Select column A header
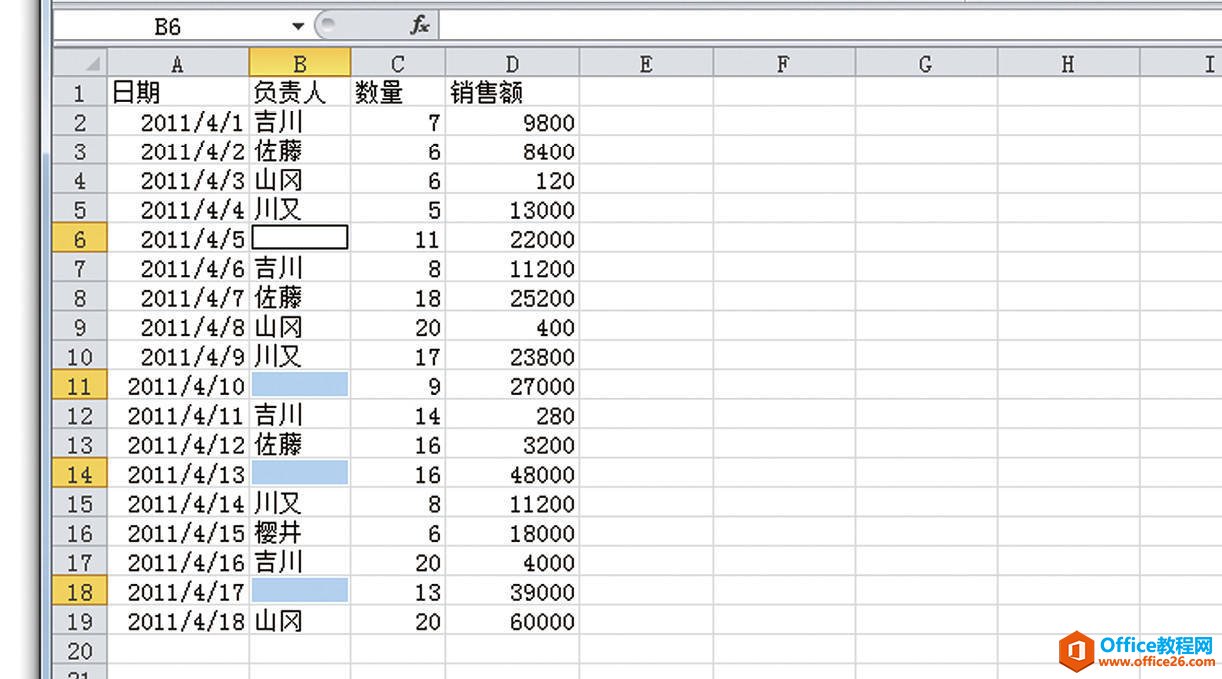The height and width of the screenshot is (679, 1222). [x=178, y=63]
